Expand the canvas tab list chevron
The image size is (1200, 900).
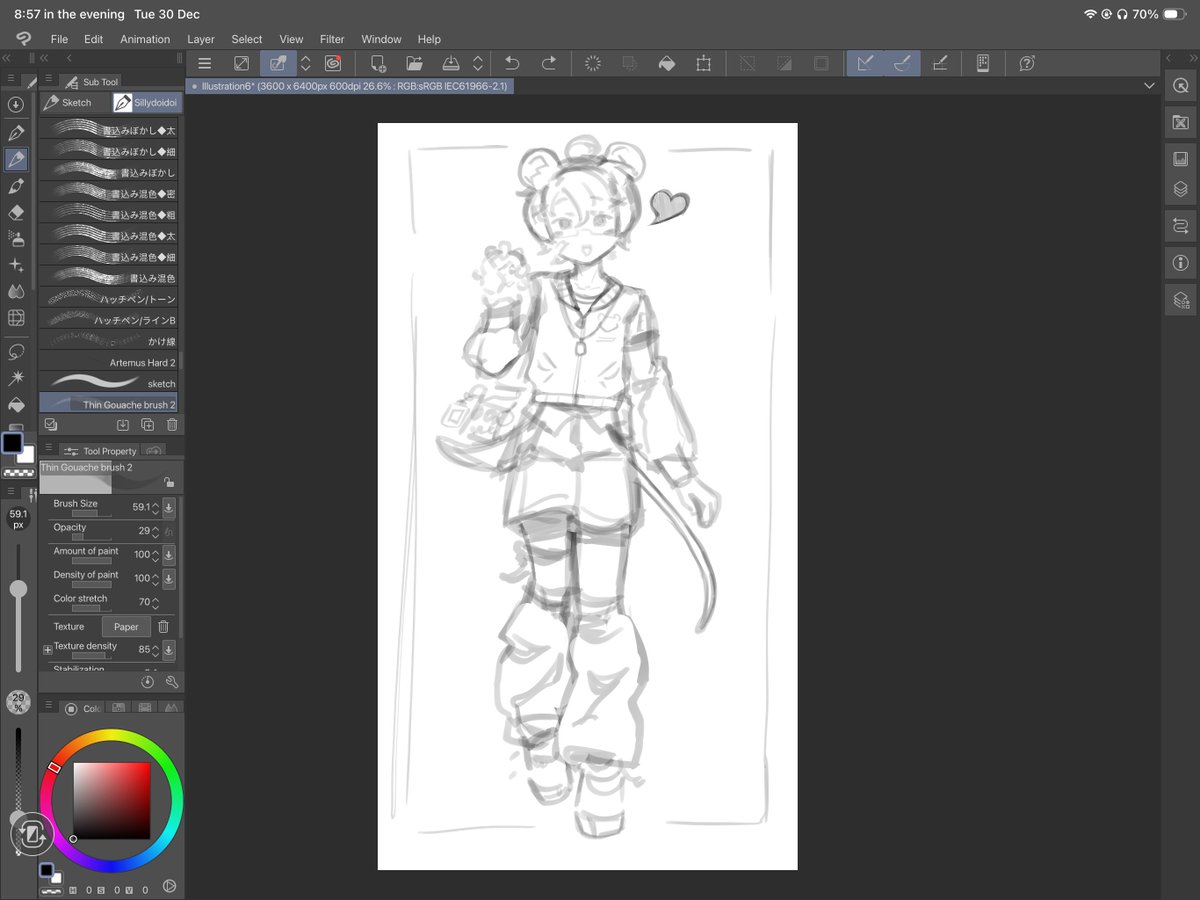[1149, 86]
